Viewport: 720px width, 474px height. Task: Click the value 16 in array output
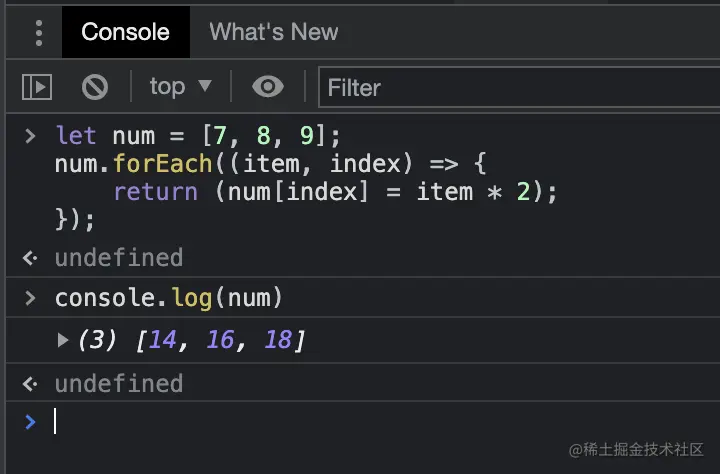click(220, 341)
